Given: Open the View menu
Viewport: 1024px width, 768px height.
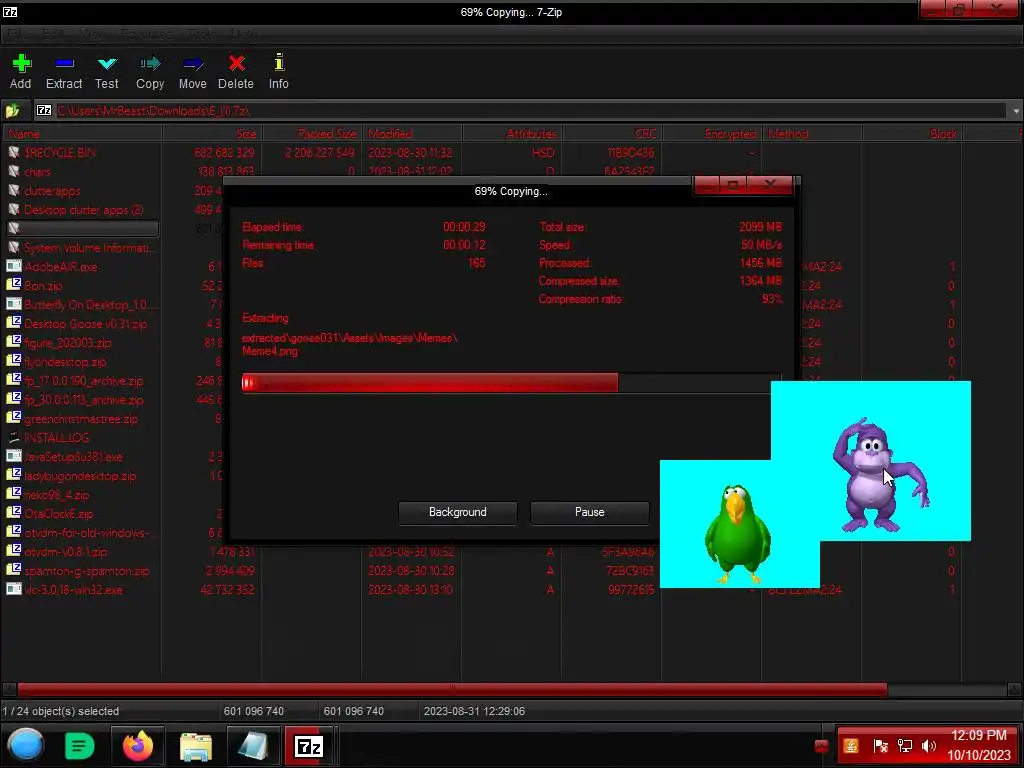Looking at the screenshot, I should (92, 33).
